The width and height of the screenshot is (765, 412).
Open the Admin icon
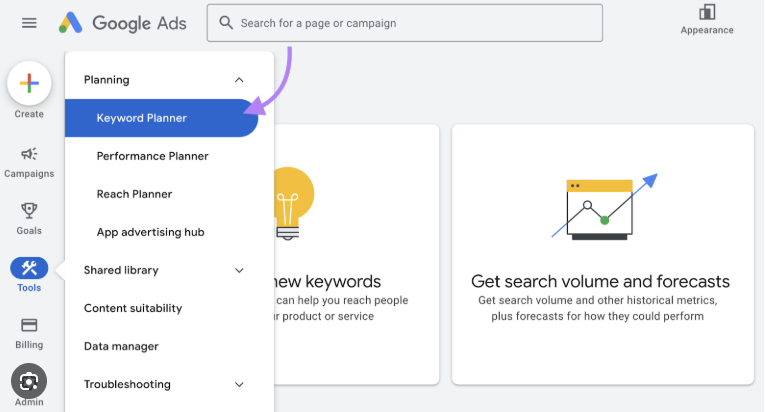[29, 381]
